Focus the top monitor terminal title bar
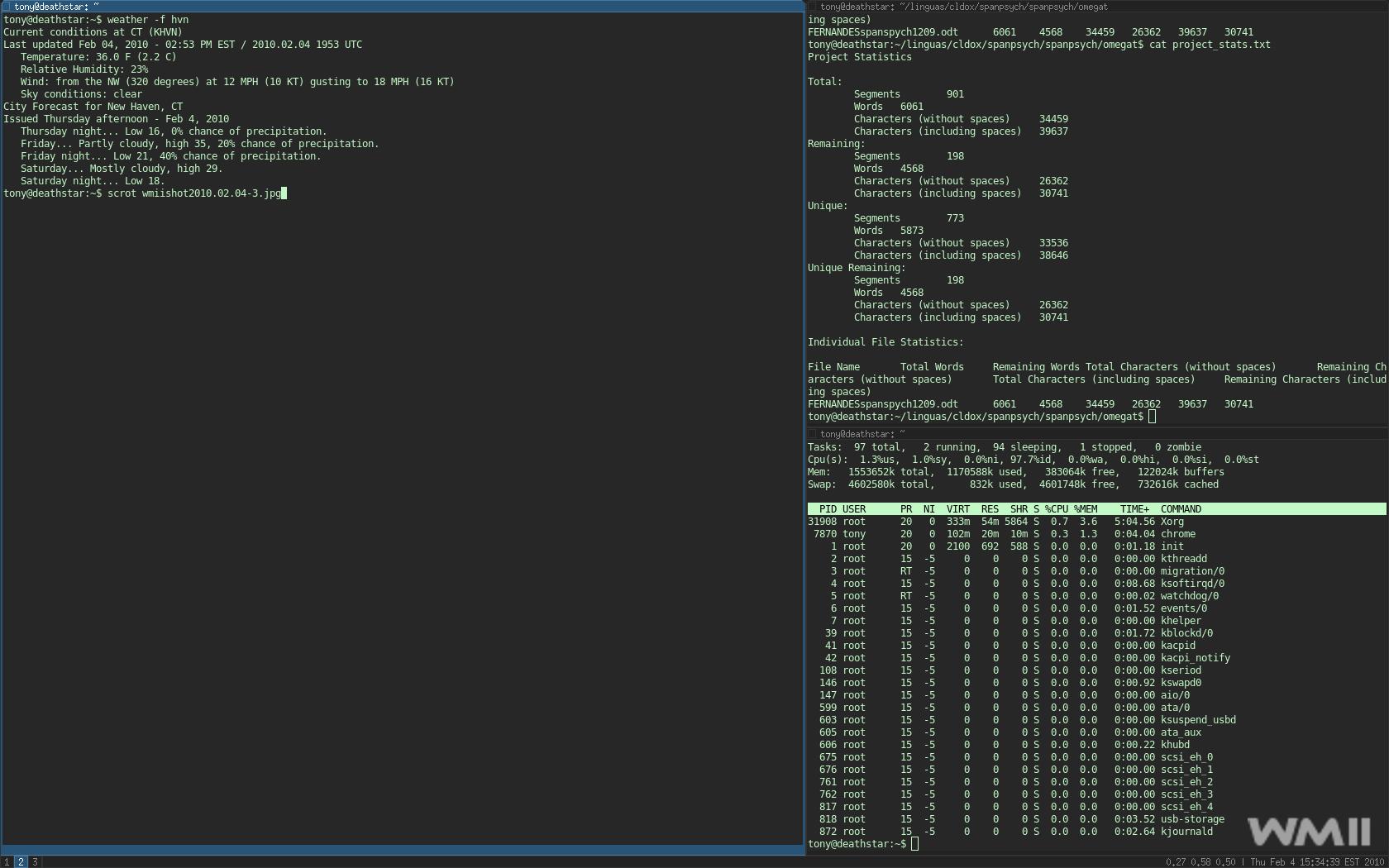Screen dimensions: 1389x868 [x=1097, y=433]
